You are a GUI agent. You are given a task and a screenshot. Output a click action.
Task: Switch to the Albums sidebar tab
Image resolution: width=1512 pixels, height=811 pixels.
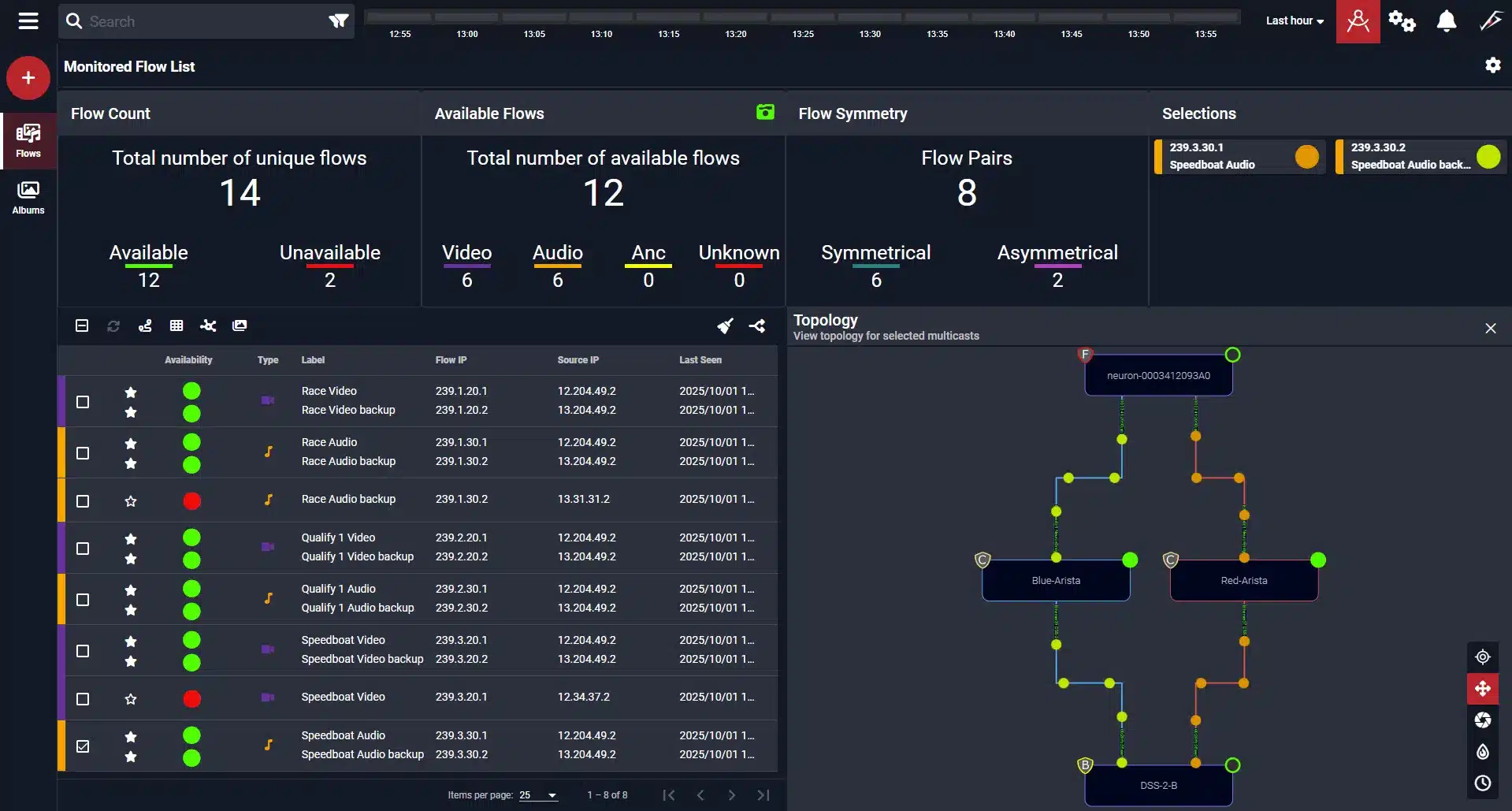pyautogui.click(x=28, y=197)
